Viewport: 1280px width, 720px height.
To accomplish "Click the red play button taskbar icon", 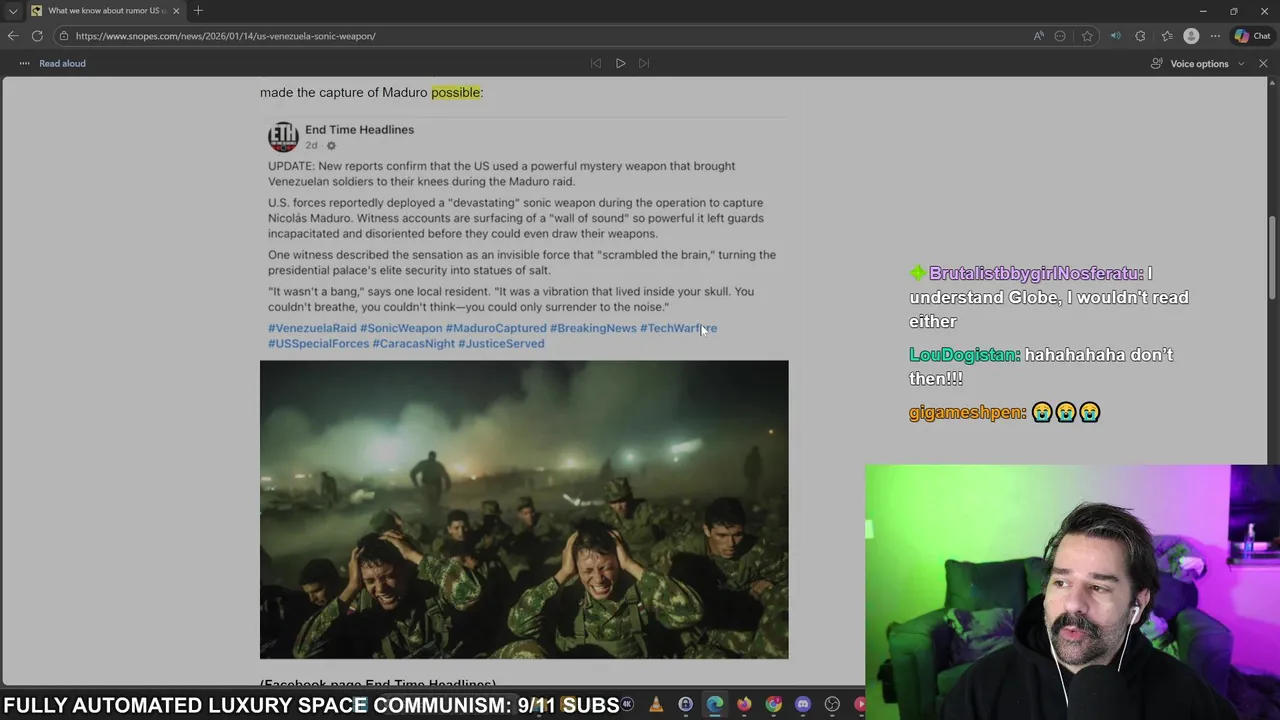I will click(x=860, y=705).
